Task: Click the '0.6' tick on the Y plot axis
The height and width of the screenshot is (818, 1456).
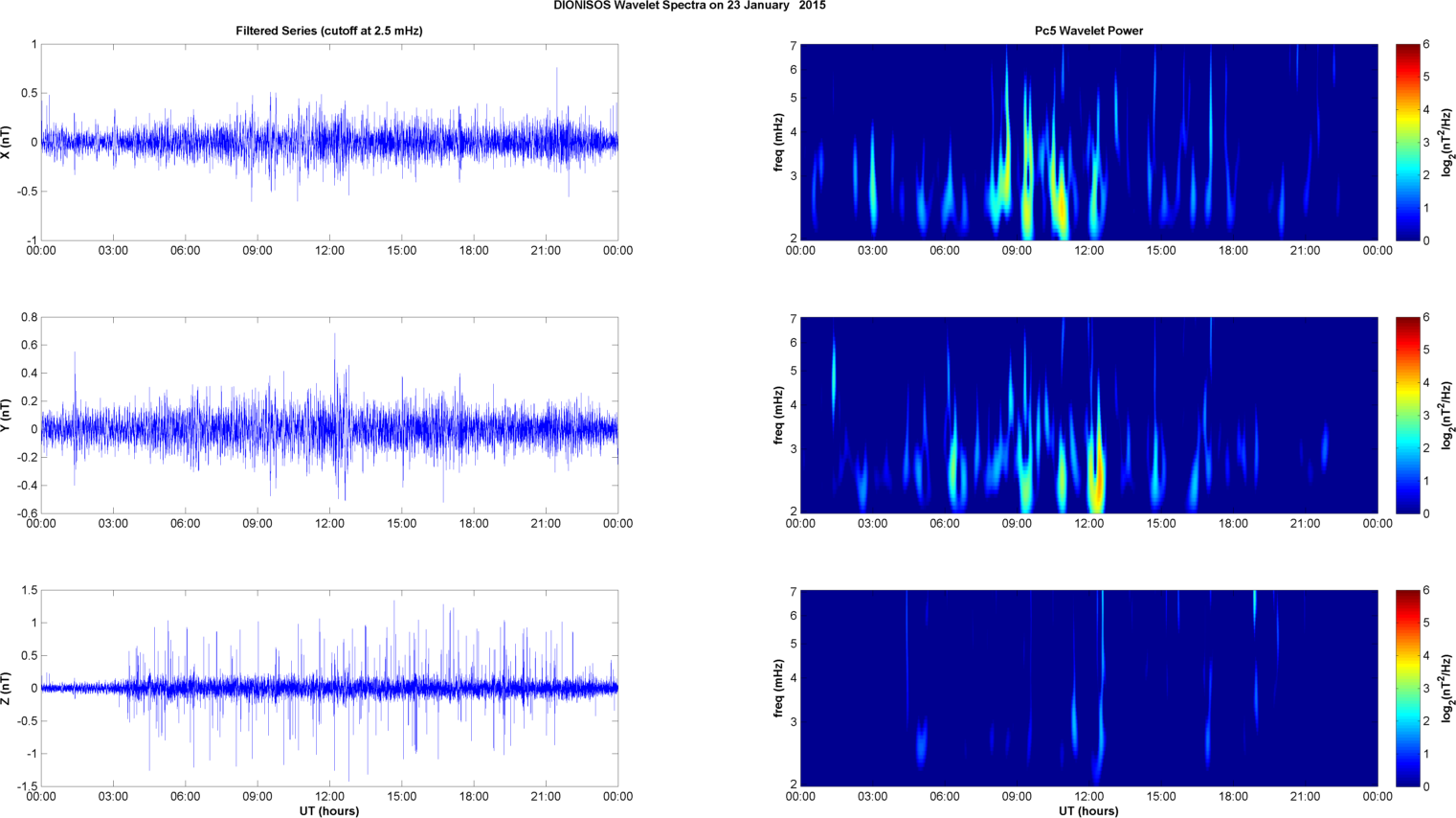Action: click(x=29, y=345)
